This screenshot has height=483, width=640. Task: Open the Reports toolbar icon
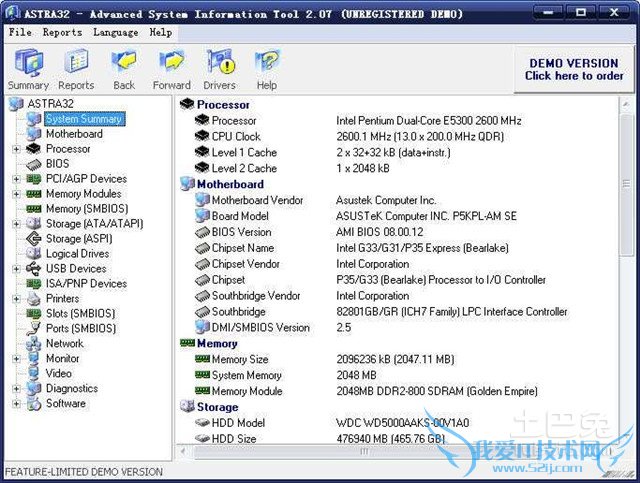[x=76, y=69]
